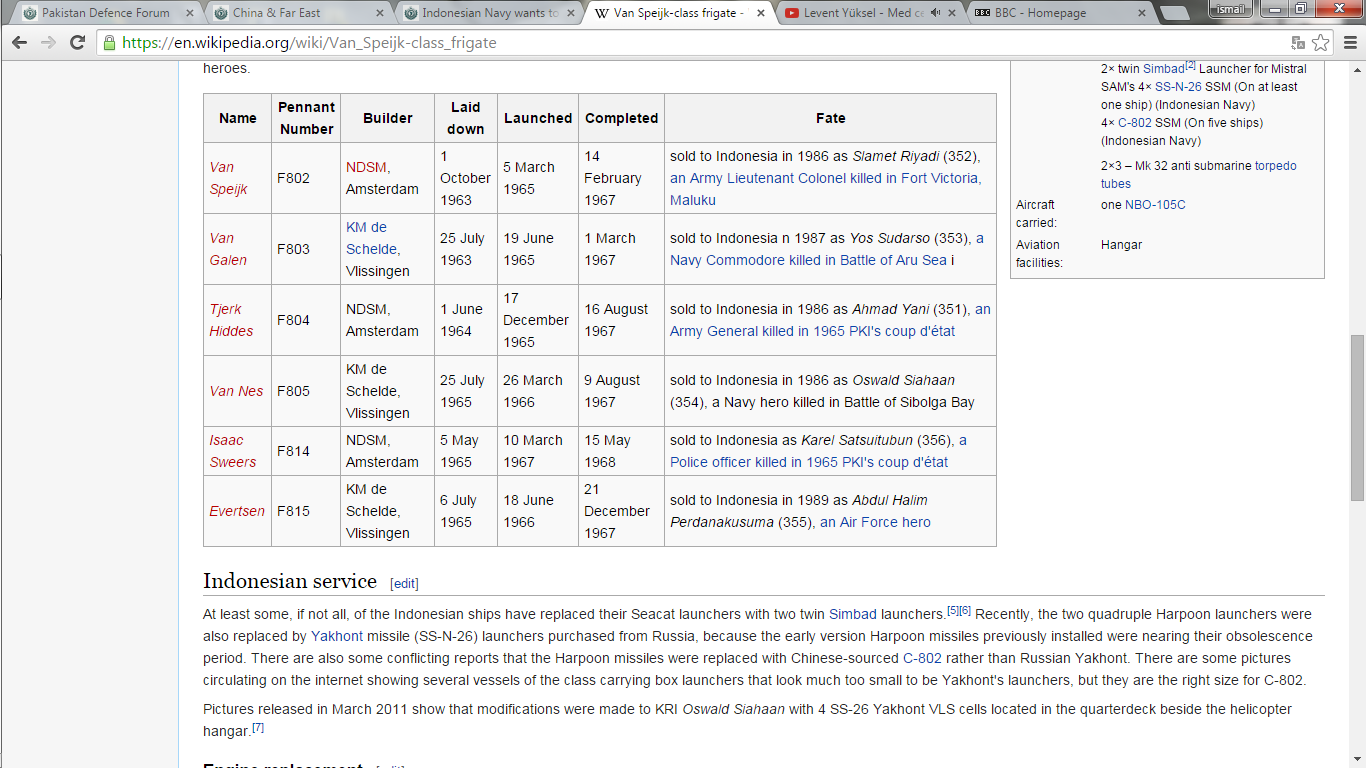Open the Simbad link in the infobox

1163,69
